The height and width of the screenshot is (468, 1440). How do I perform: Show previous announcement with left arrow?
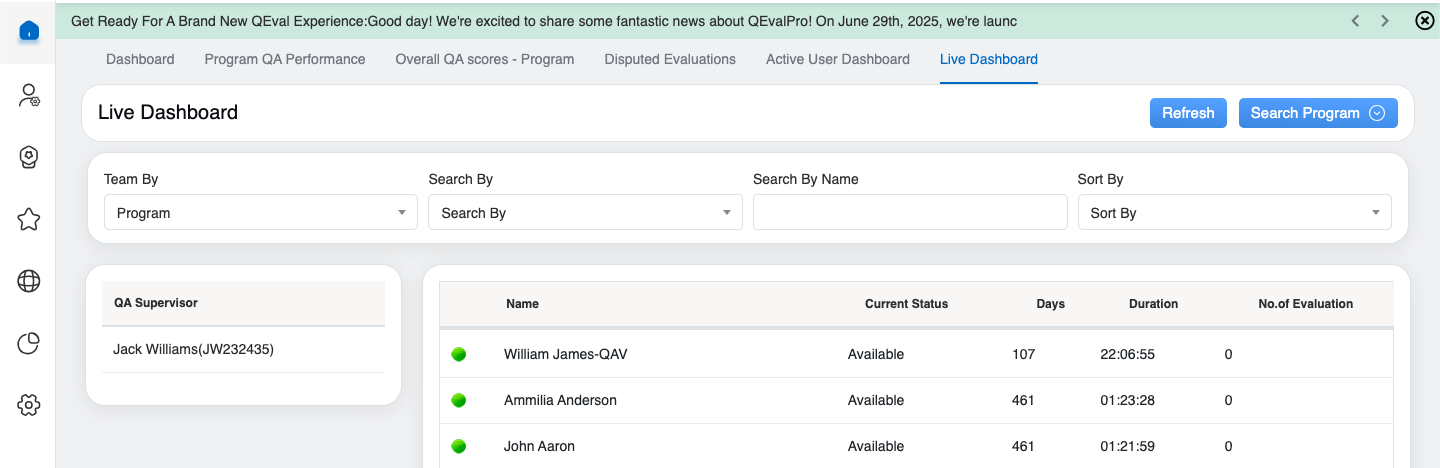[1355, 21]
